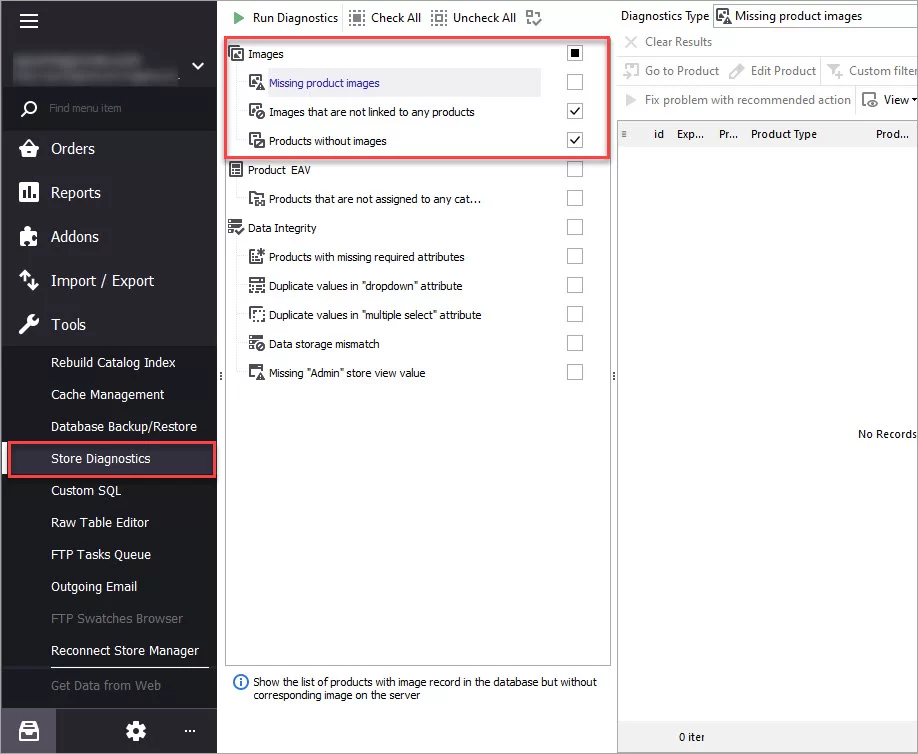Open Database Backup/Restore
This screenshot has width=918, height=754.
click(x=124, y=427)
